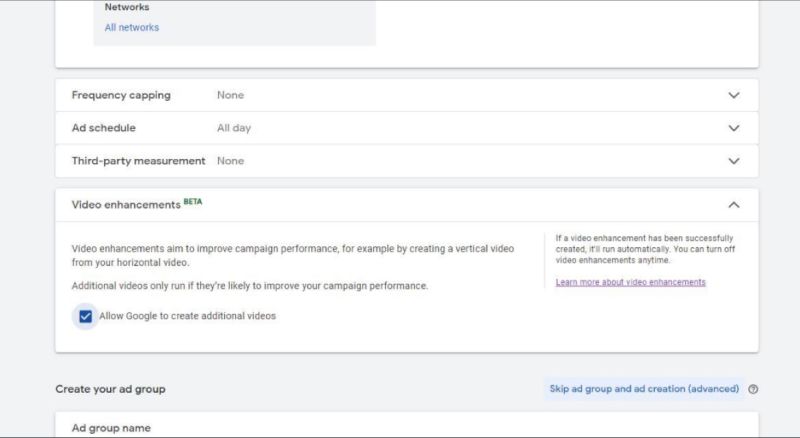Click the Allow Google checkbox label text
Image resolution: width=800 pixels, height=438 pixels.
(x=187, y=316)
